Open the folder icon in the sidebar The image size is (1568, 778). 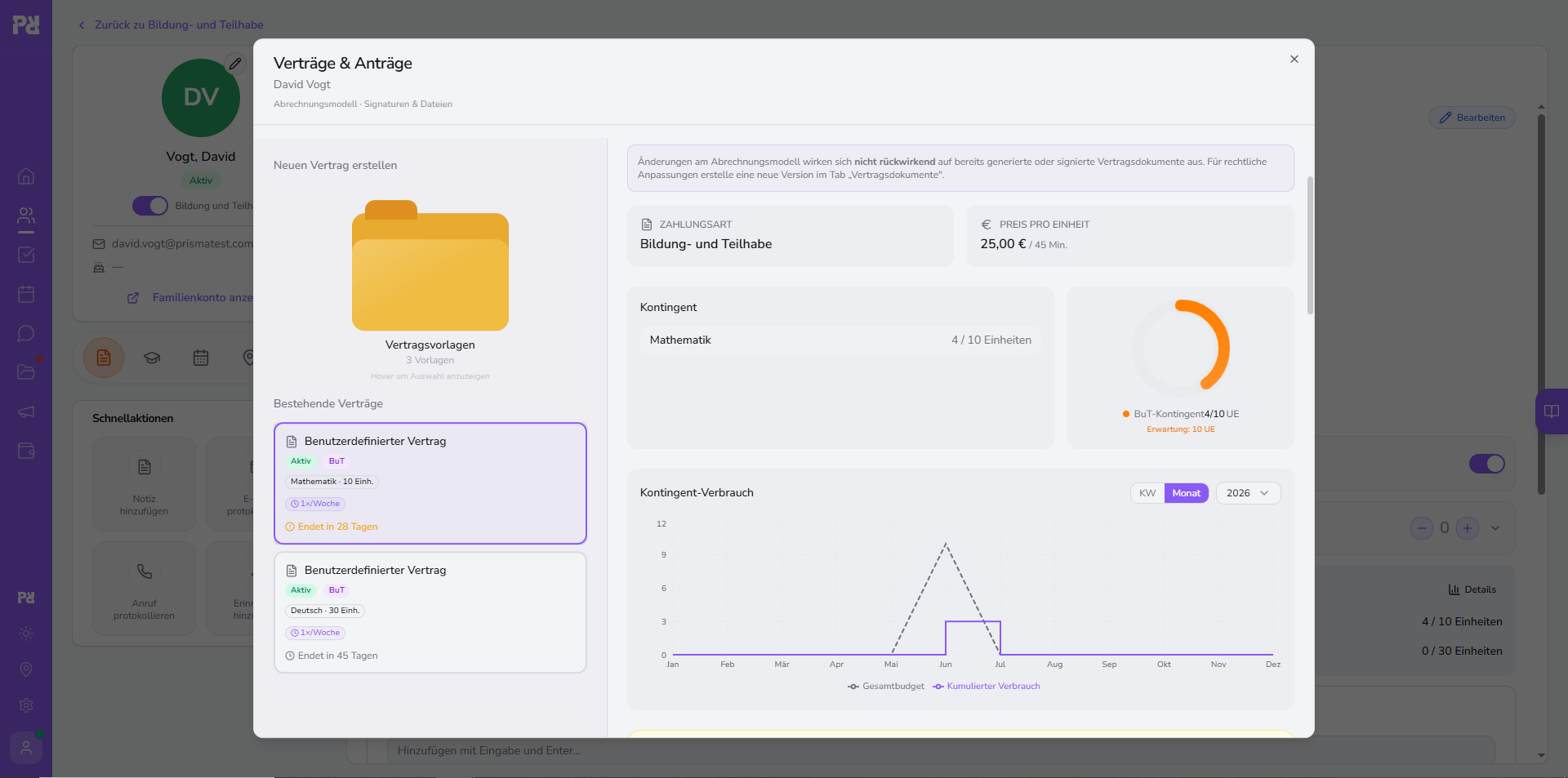26,372
